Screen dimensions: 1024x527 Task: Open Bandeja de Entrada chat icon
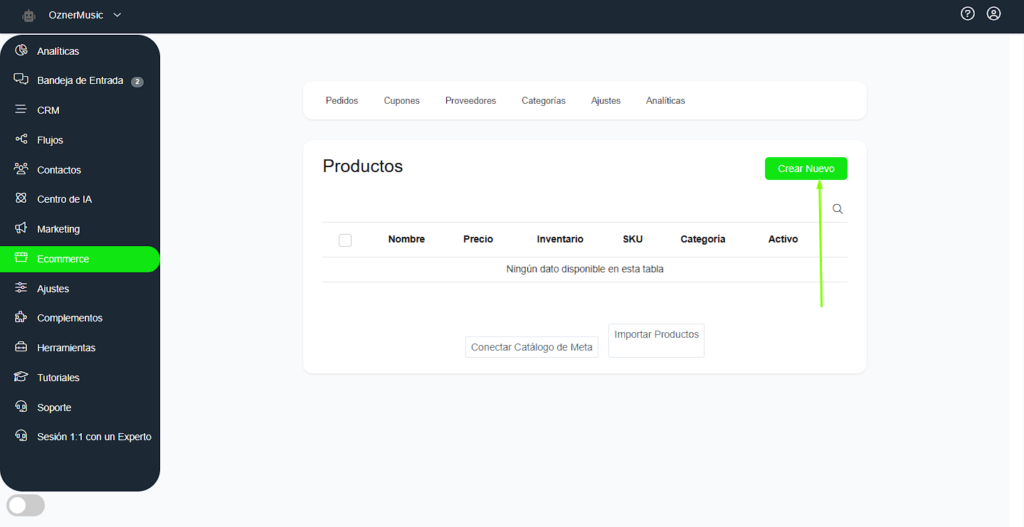point(21,80)
